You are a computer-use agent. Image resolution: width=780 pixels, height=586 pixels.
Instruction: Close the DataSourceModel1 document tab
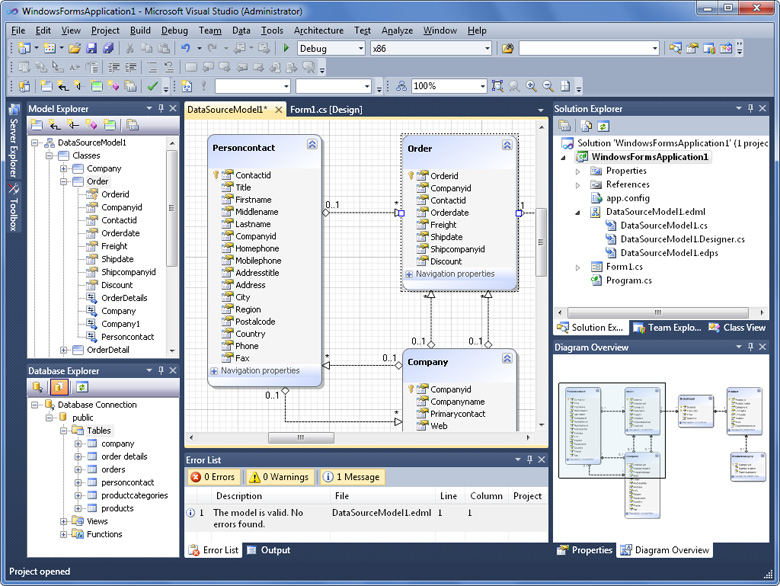tap(279, 109)
